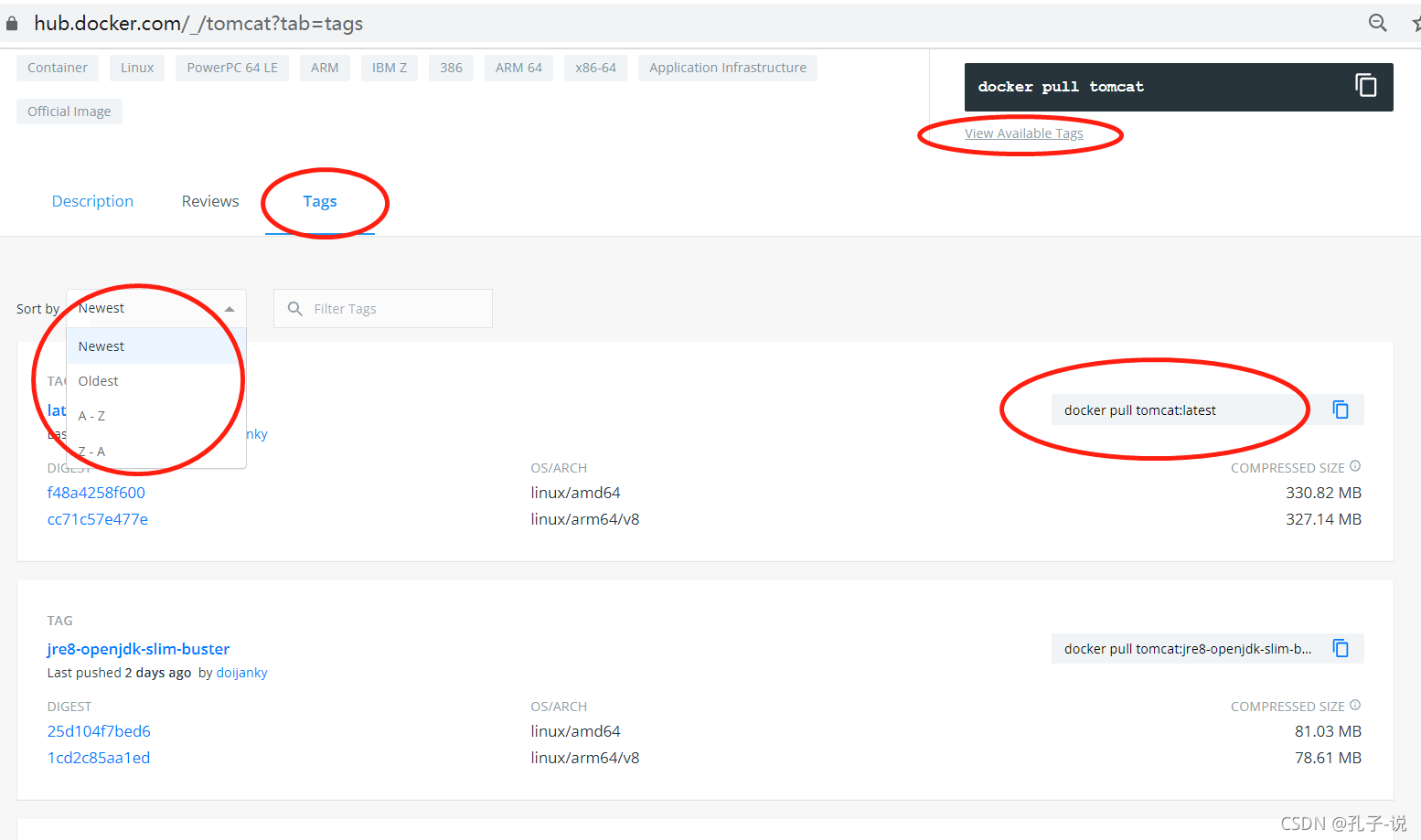Click the IBM Z tag

click(390, 68)
